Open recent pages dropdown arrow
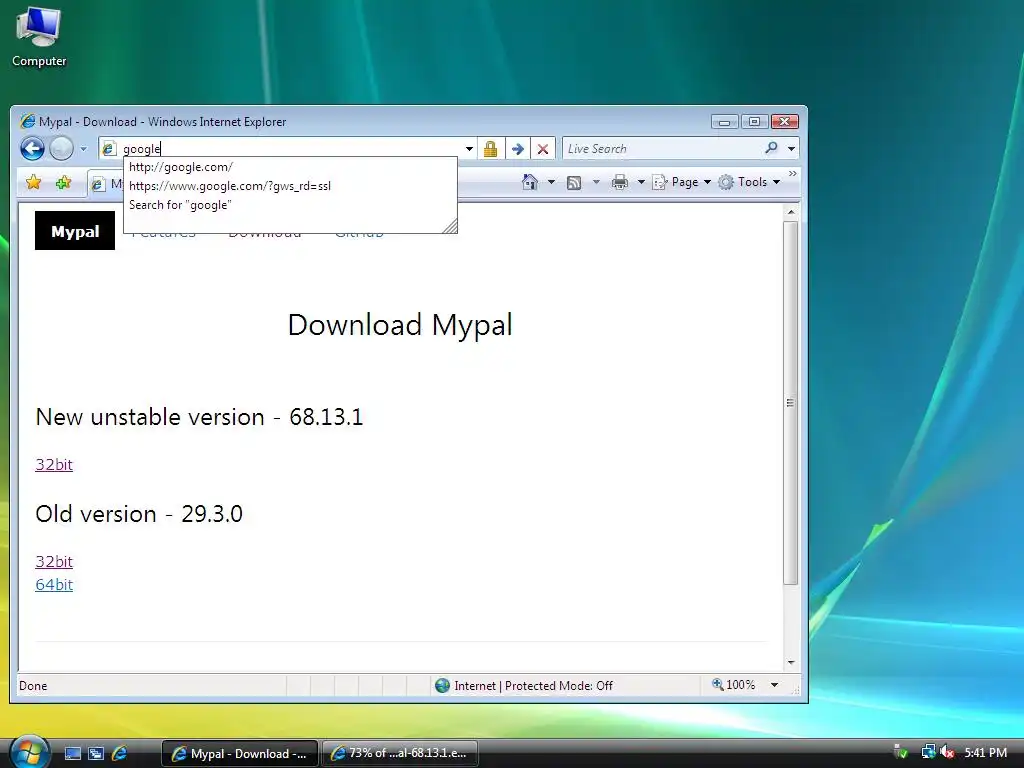Image resolution: width=1024 pixels, height=768 pixels. [83, 149]
